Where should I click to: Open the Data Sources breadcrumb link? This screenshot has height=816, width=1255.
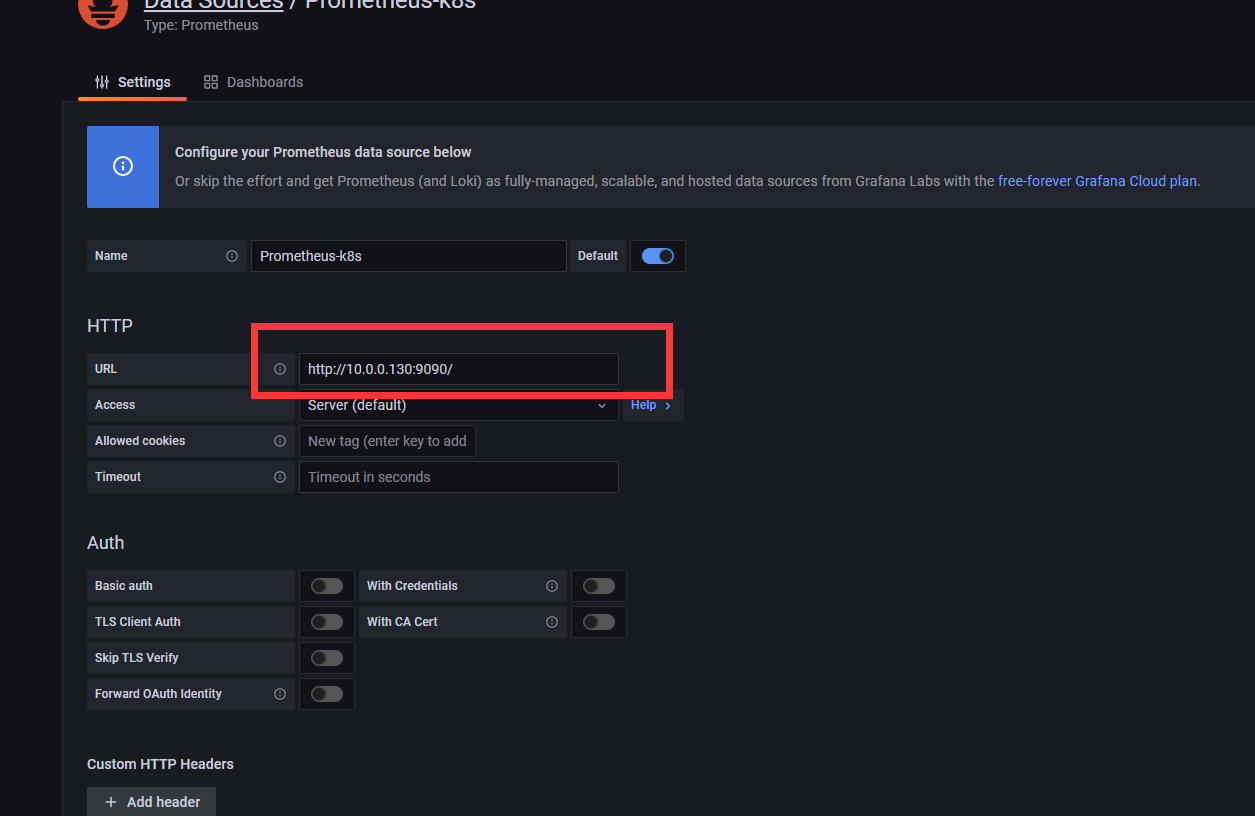(214, 4)
